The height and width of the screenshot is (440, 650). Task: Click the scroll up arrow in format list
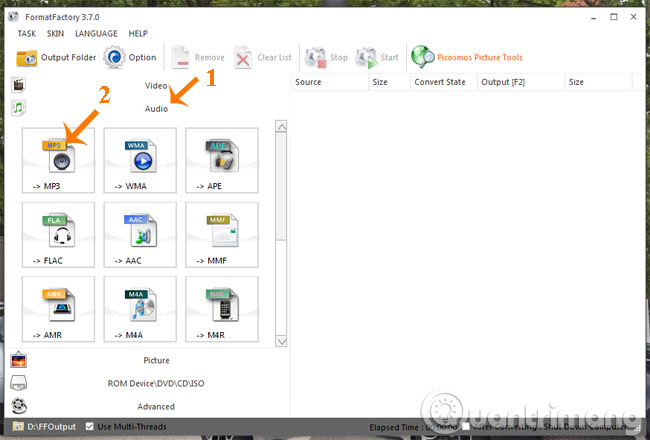(281, 126)
